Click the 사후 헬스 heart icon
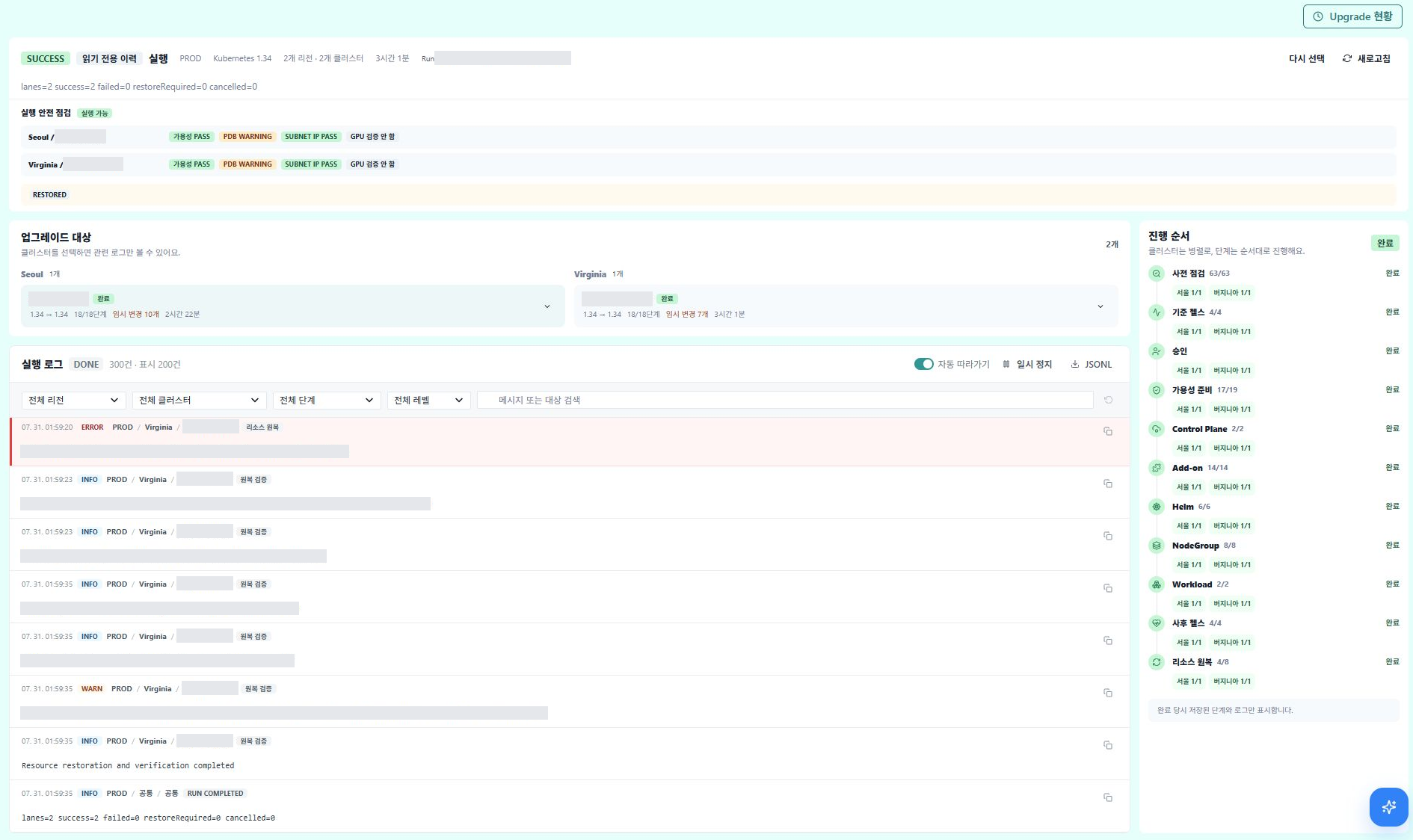1413x840 pixels. (x=1157, y=623)
